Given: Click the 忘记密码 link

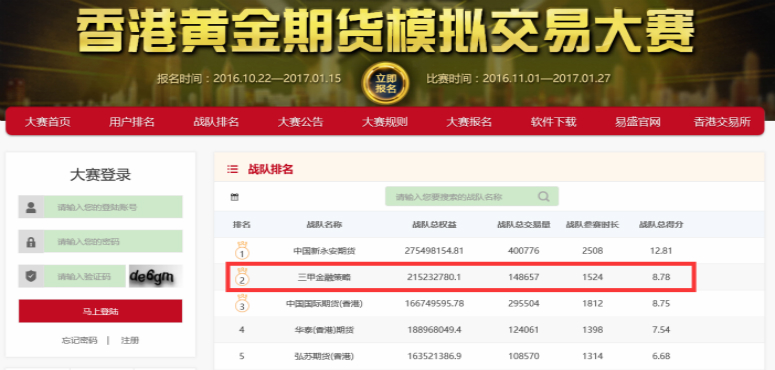Looking at the screenshot, I should tap(80, 340).
